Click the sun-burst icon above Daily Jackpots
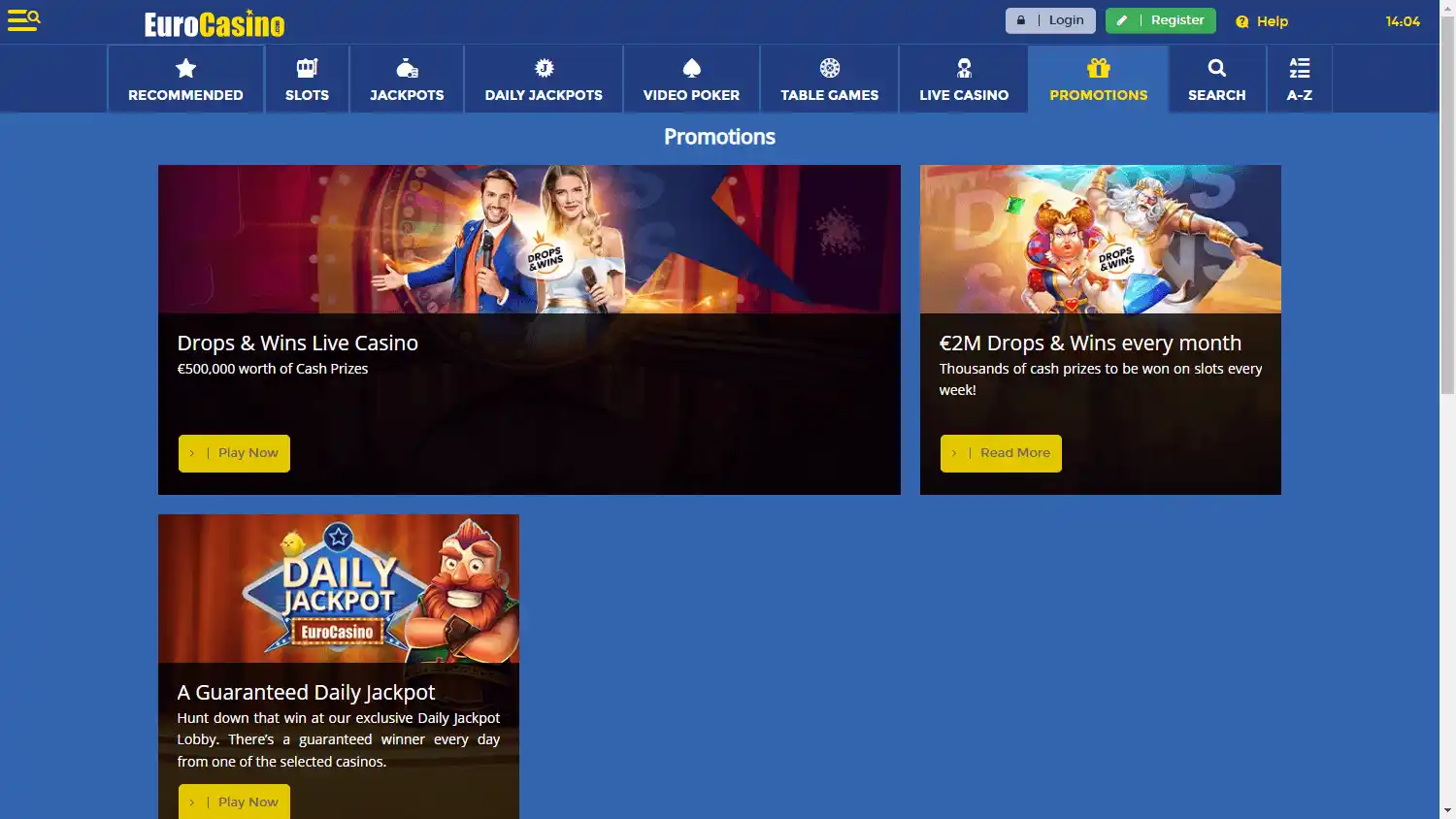This screenshot has height=819, width=1456. tap(544, 68)
